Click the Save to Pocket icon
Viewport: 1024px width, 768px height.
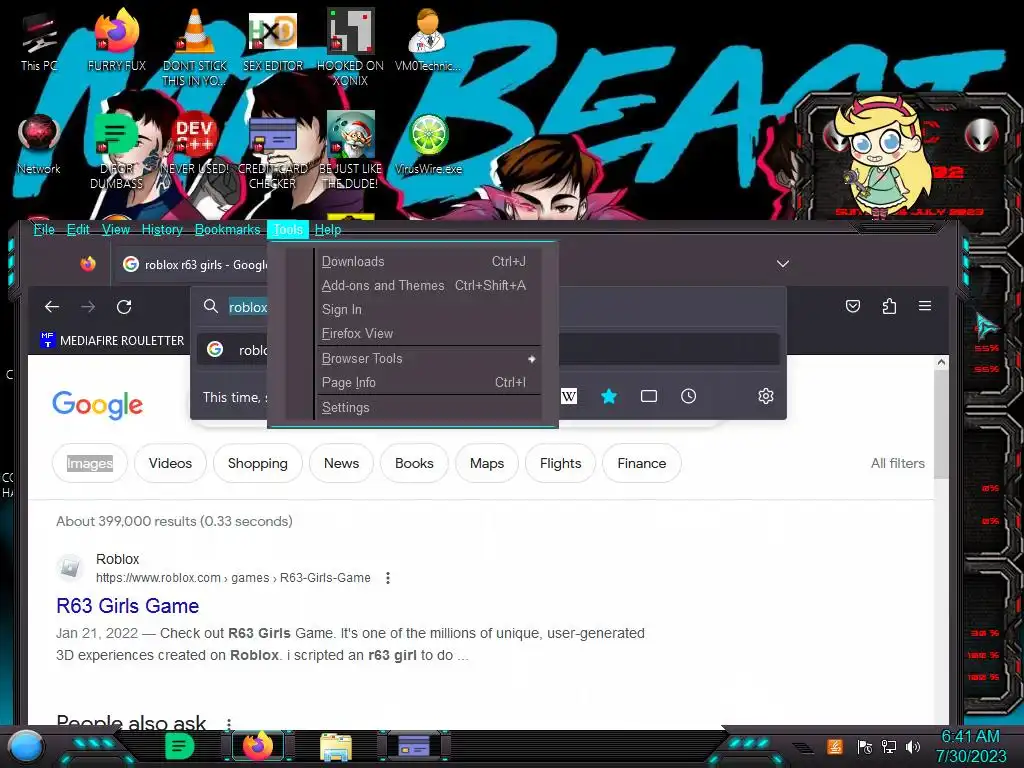(x=853, y=306)
